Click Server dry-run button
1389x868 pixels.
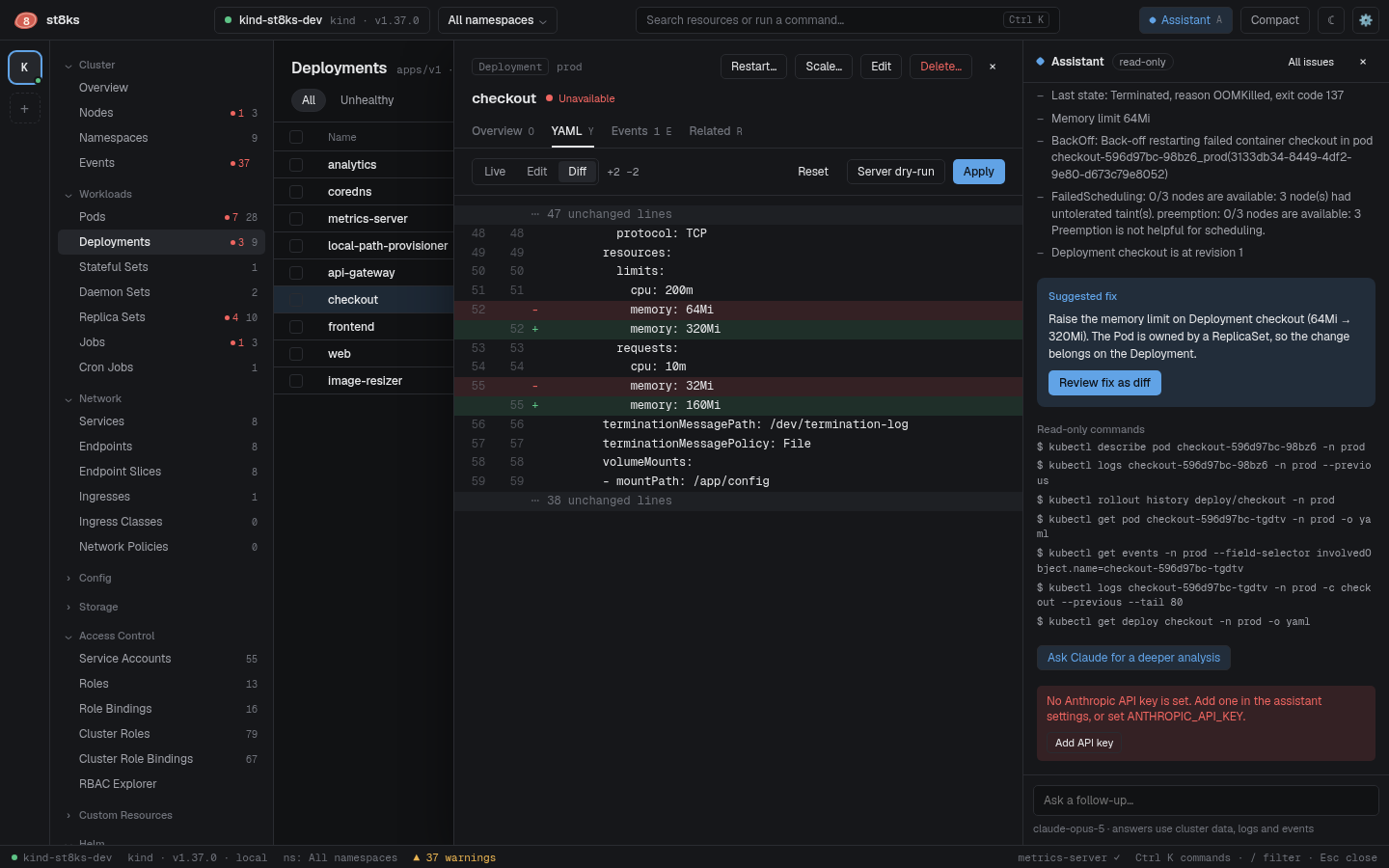click(x=896, y=172)
